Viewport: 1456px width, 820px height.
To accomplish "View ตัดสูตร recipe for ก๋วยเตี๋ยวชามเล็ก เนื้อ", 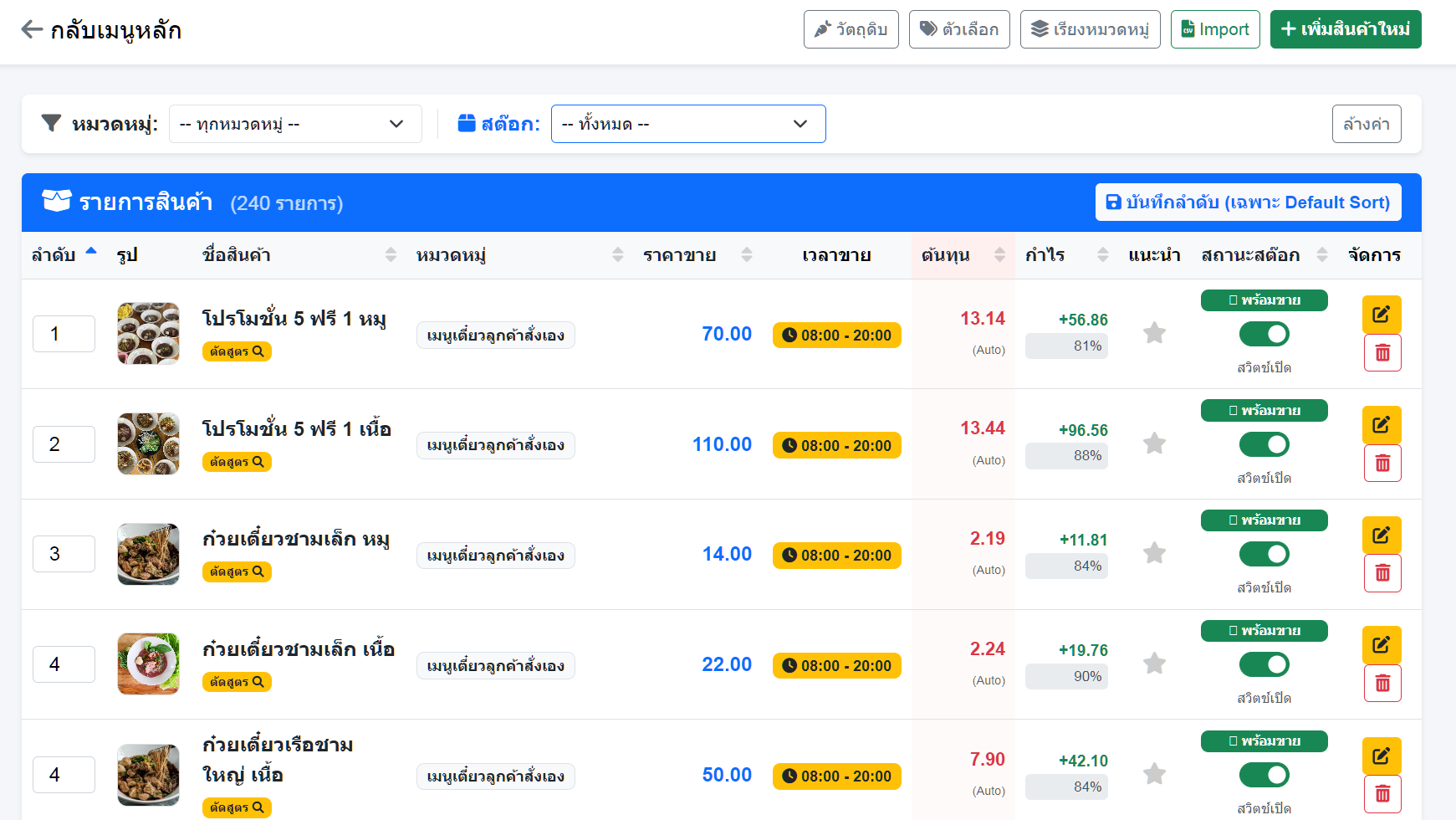I will 237,682.
